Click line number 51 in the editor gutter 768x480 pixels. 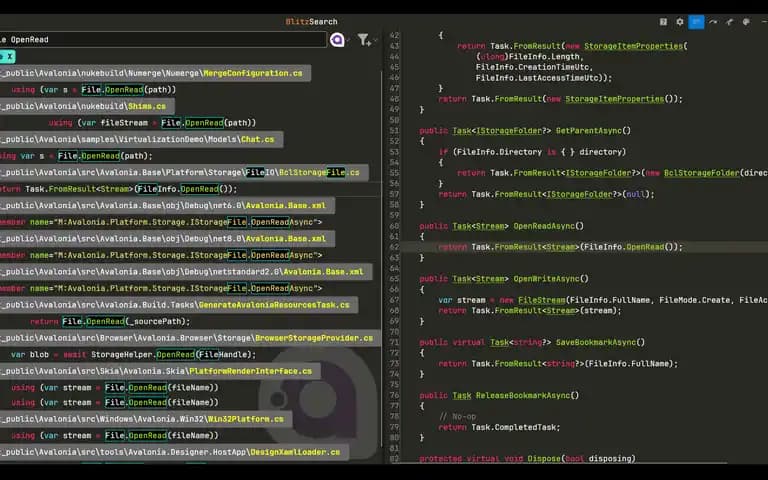pyautogui.click(x=394, y=131)
